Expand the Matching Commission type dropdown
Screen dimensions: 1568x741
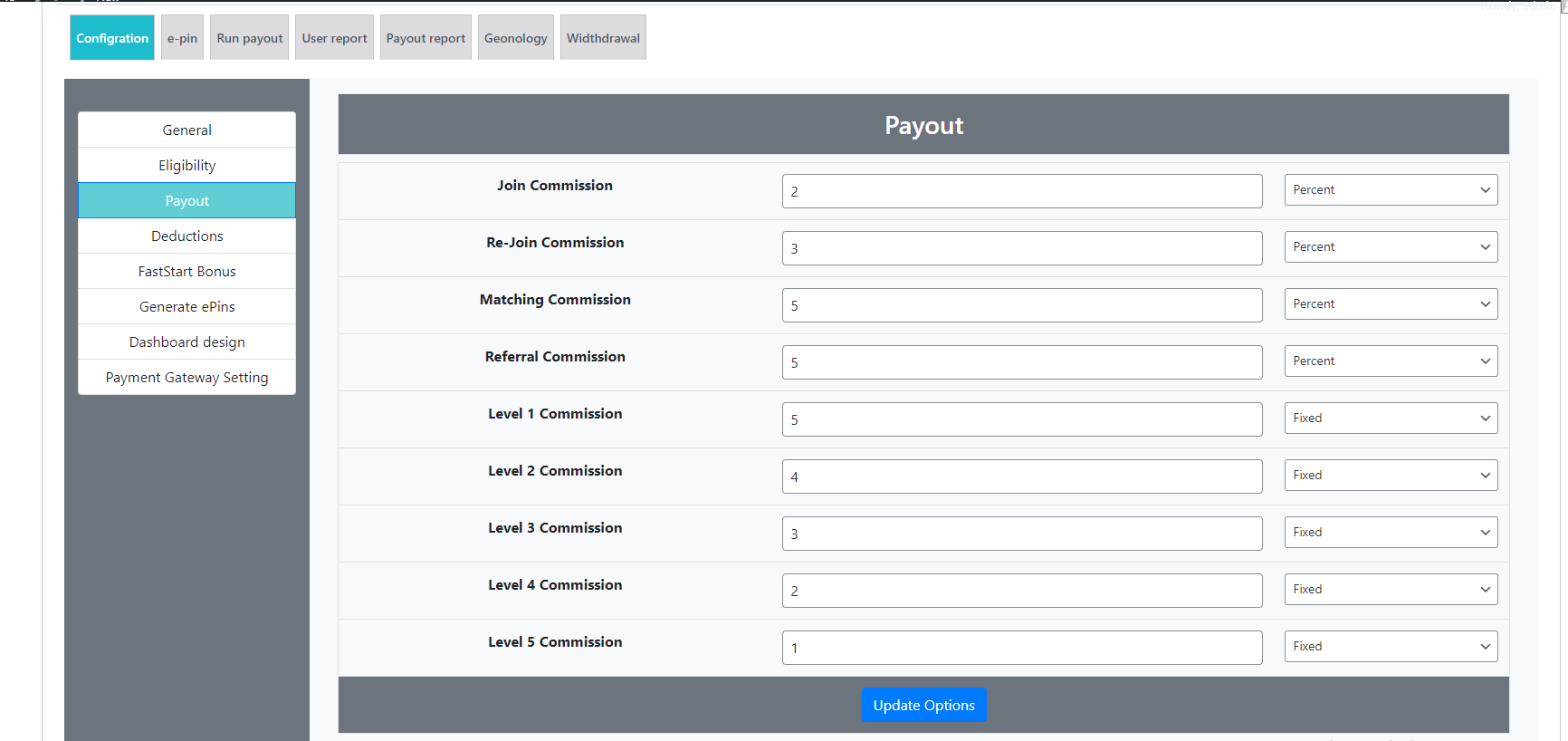[1390, 304]
